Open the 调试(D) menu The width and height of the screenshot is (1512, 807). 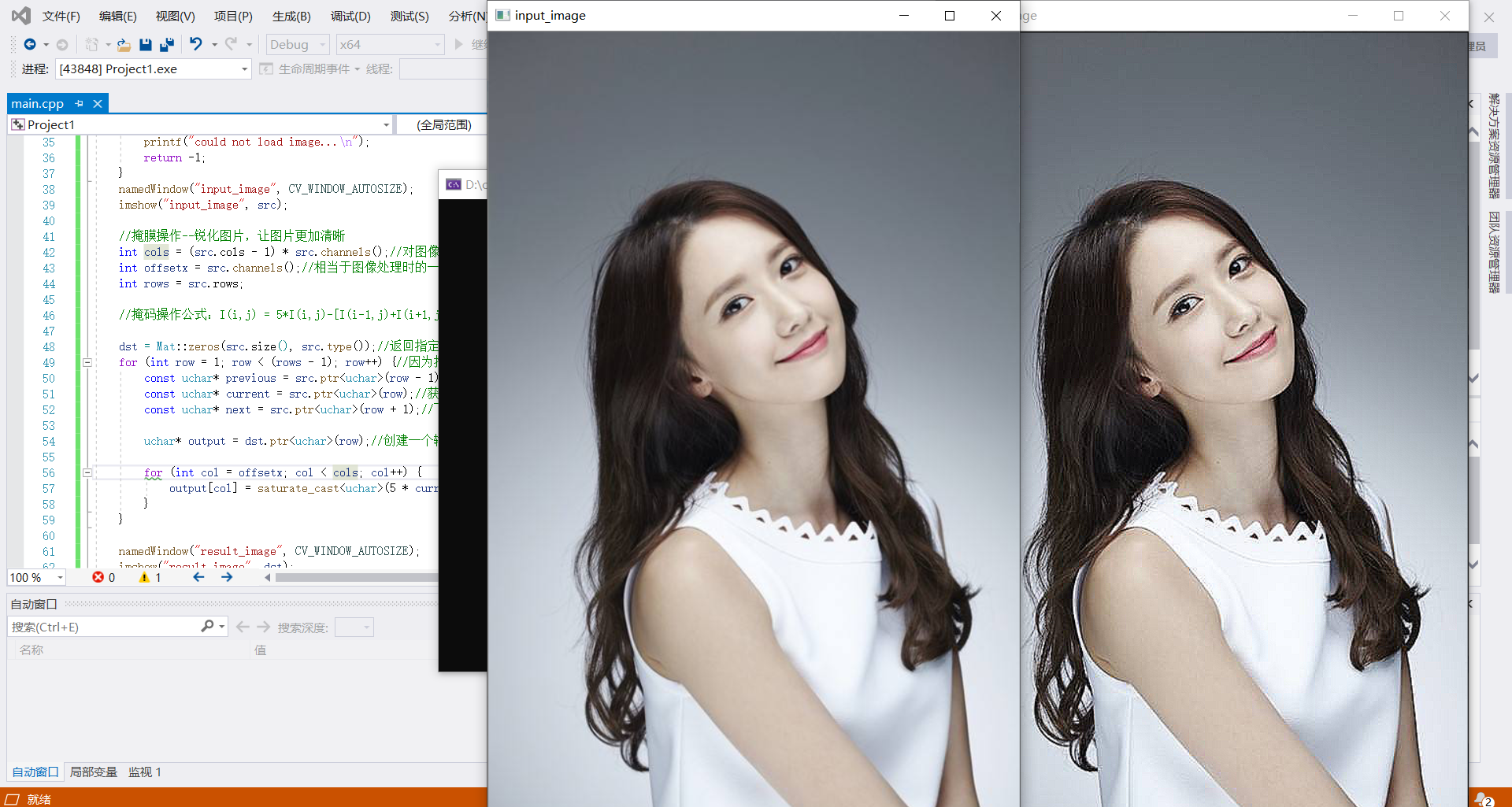point(350,16)
